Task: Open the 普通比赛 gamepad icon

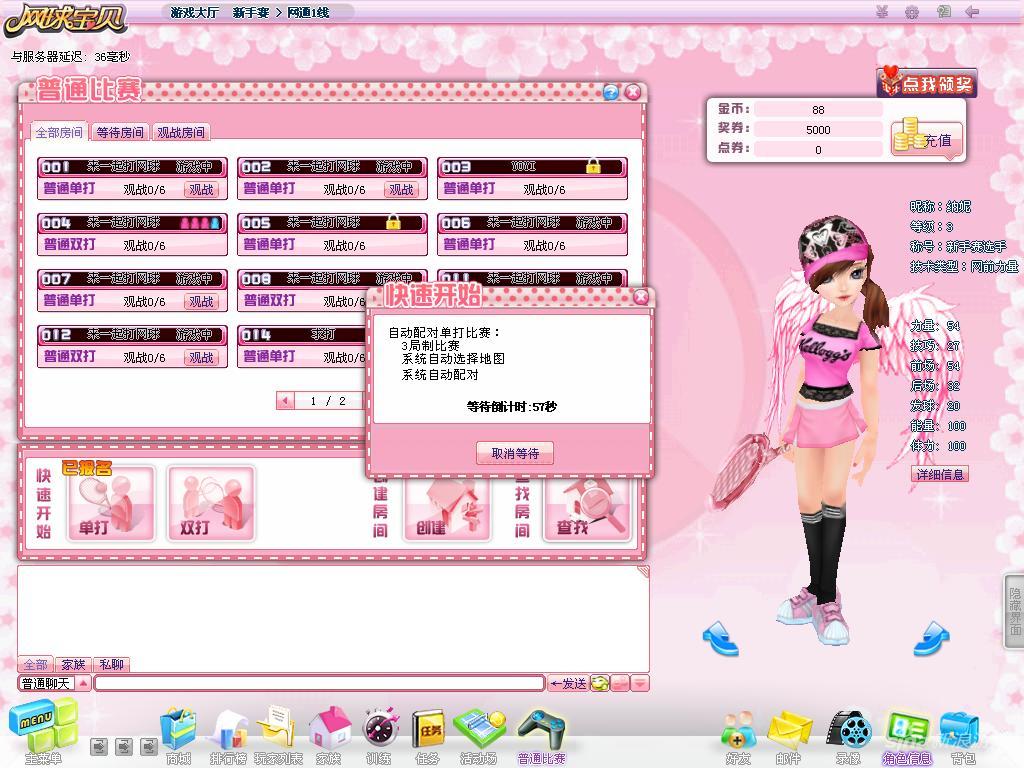Action: point(541,728)
